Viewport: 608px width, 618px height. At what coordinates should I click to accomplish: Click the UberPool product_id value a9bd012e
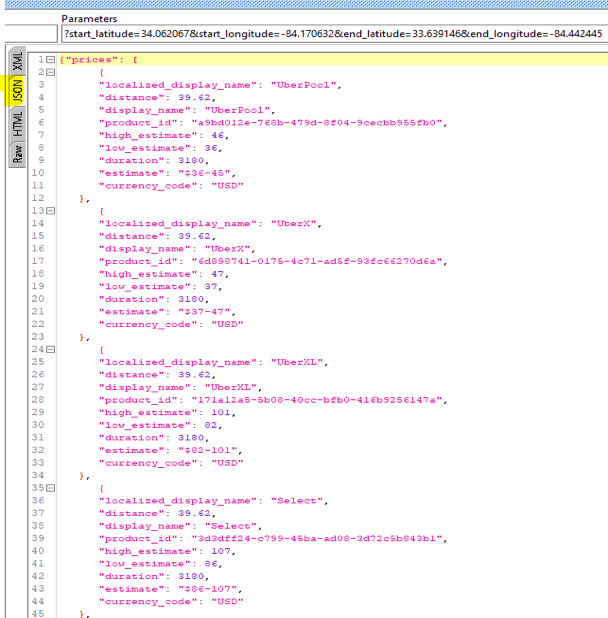click(x=316, y=123)
